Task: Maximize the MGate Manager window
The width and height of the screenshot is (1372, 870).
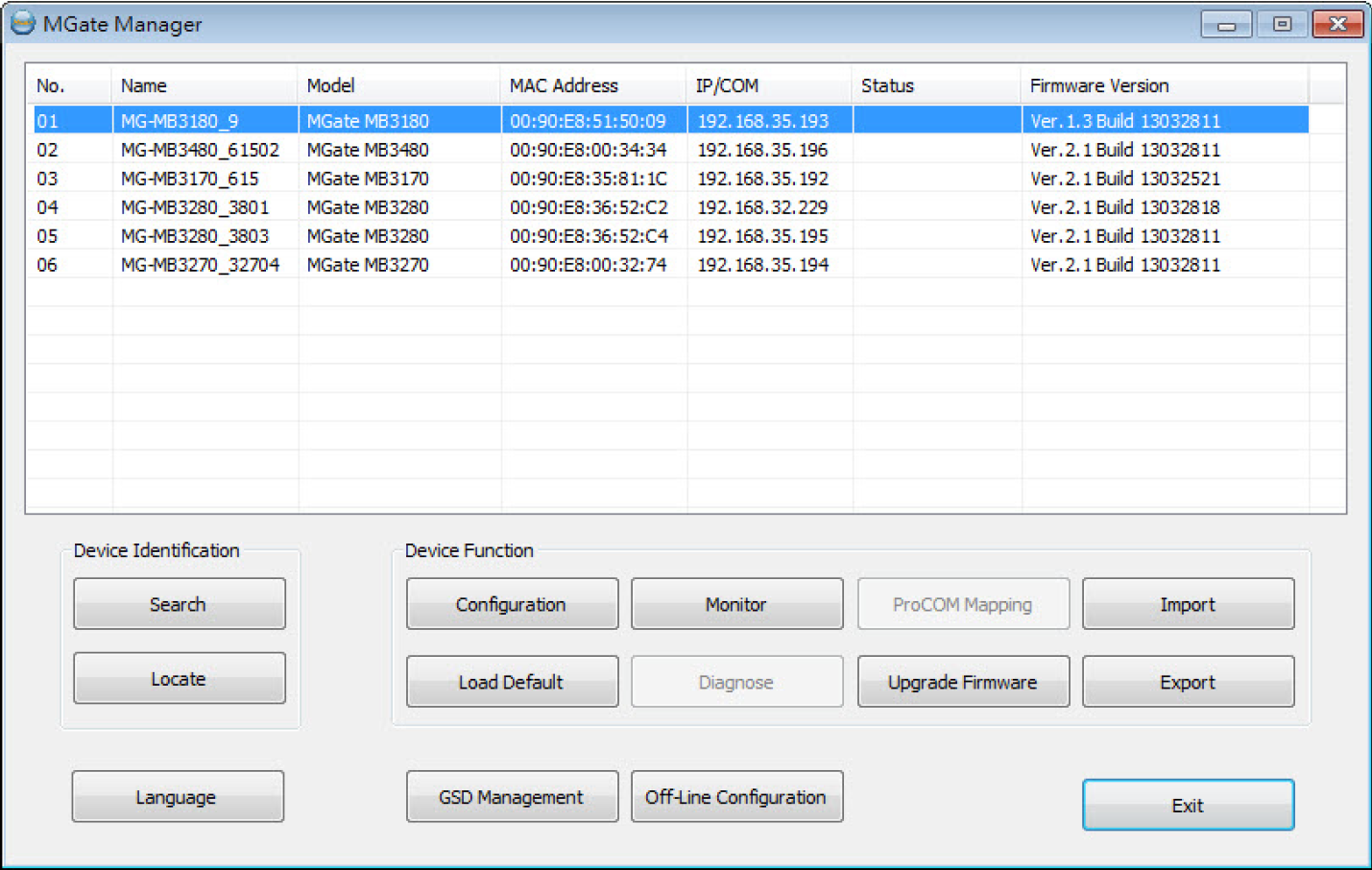Action: point(1282,24)
